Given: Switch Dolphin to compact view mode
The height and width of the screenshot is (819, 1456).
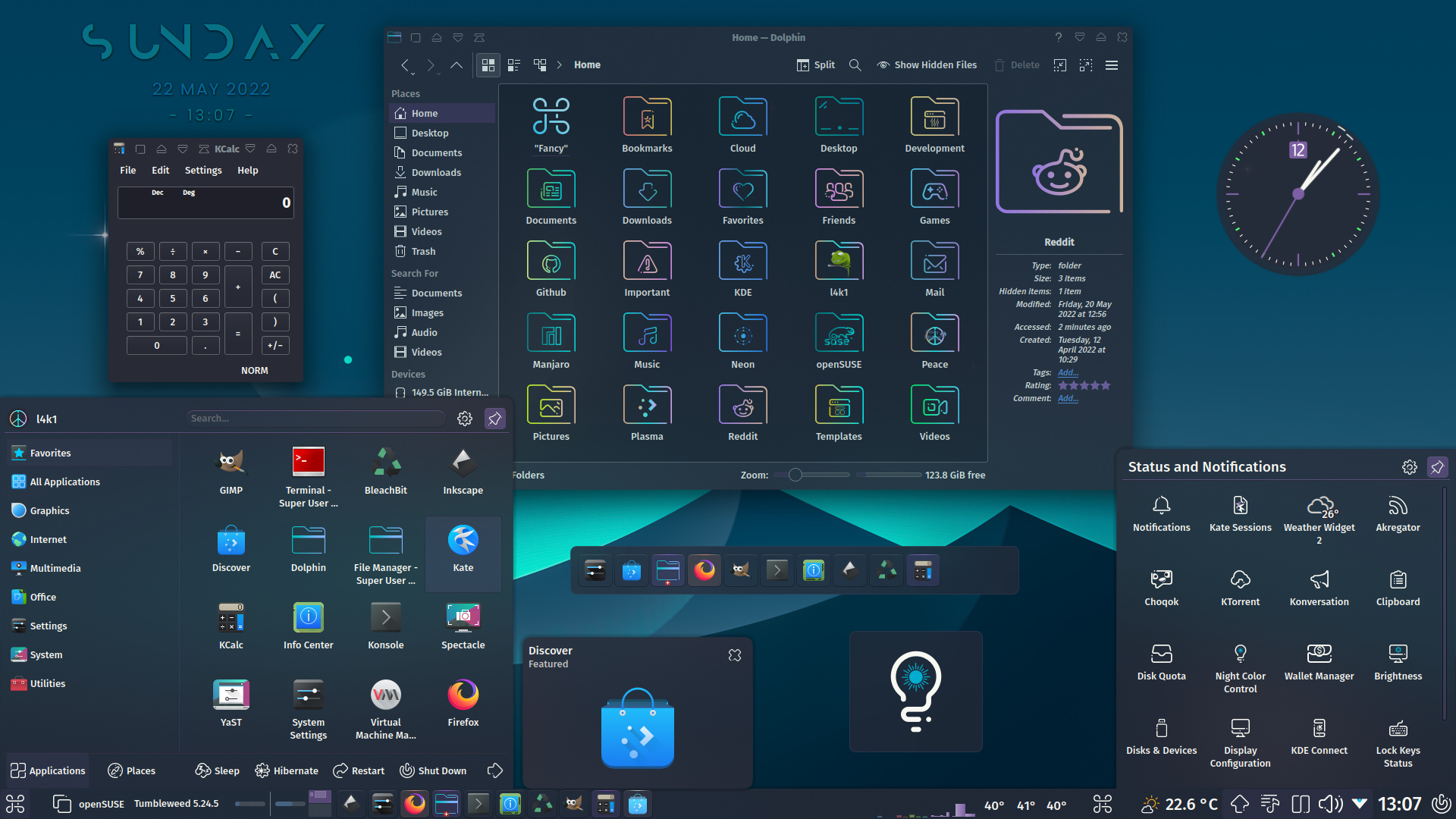Looking at the screenshot, I should click(514, 65).
